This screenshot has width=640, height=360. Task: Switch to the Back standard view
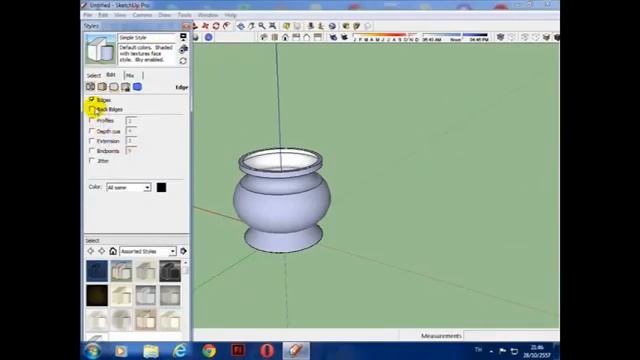pyautogui.click(x=307, y=37)
